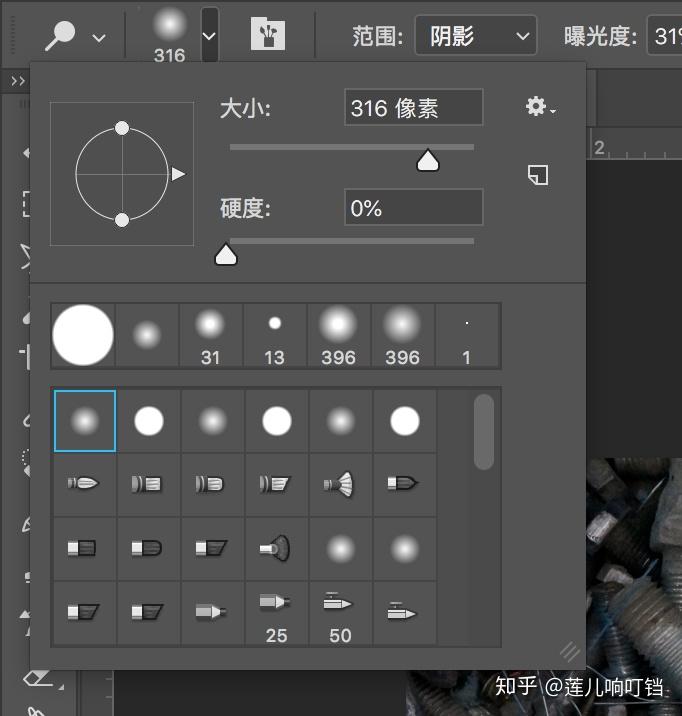Select the flat point bristle brush
This screenshot has height=716, width=682.
pos(404,484)
